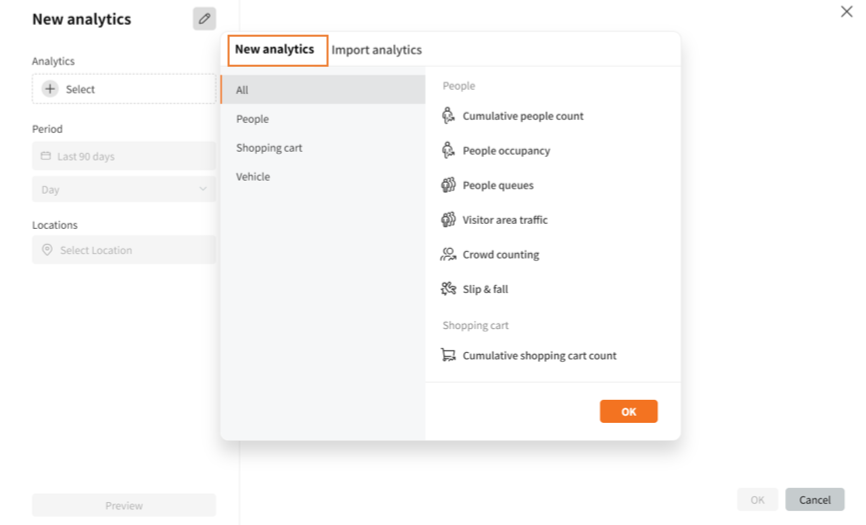
Task: Select the New analytics tab
Action: [x=275, y=49]
